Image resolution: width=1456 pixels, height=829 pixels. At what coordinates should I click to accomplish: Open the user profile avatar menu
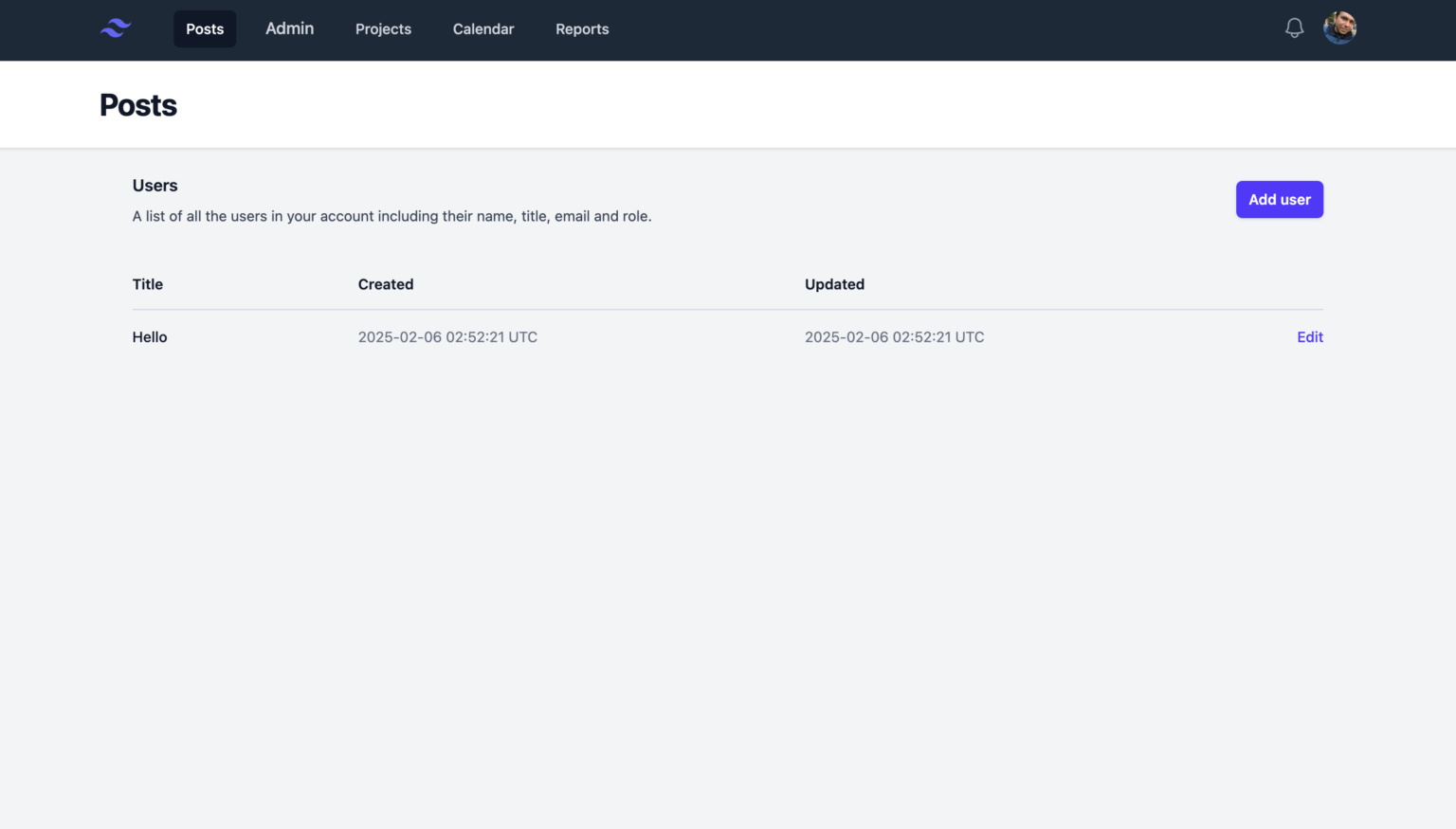(1339, 28)
